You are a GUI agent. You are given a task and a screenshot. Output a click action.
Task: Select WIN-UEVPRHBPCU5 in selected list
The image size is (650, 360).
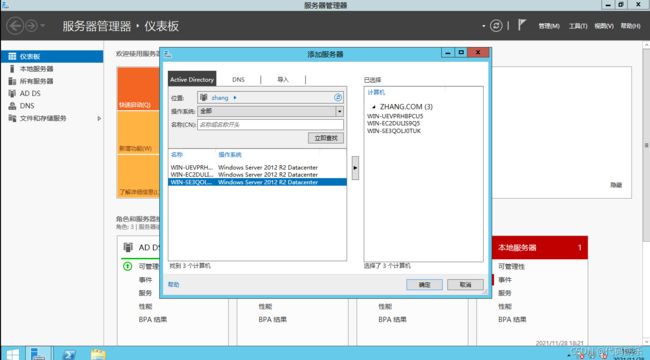coord(395,116)
